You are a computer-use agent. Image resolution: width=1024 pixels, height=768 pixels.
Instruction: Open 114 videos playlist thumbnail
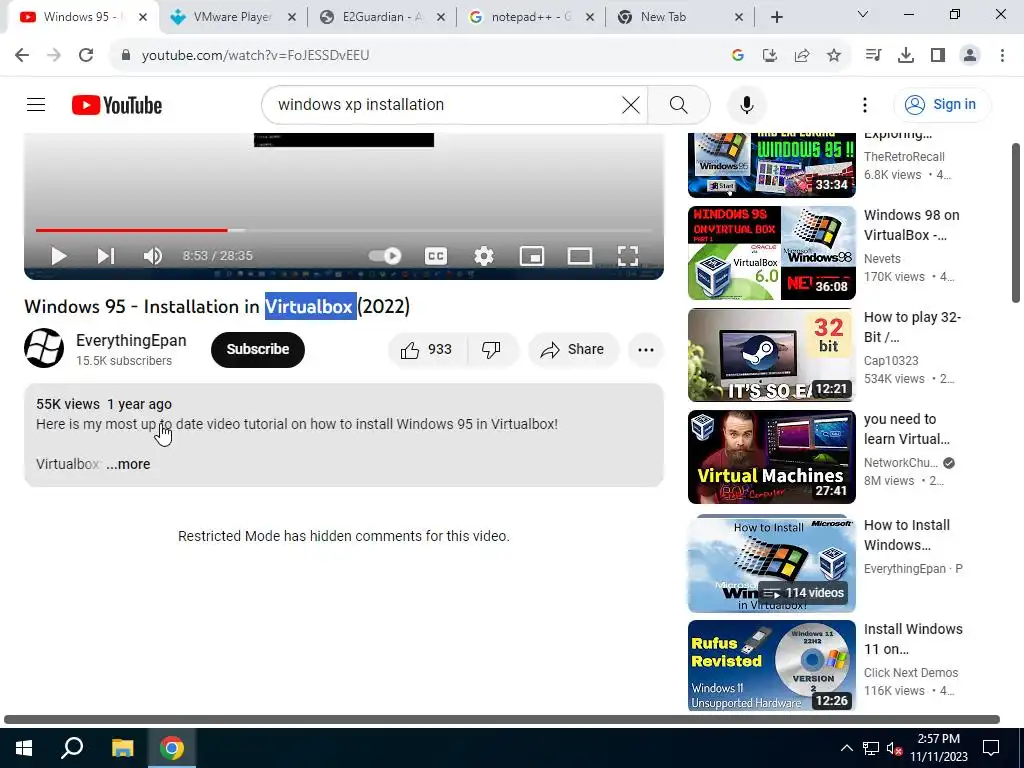pos(771,564)
